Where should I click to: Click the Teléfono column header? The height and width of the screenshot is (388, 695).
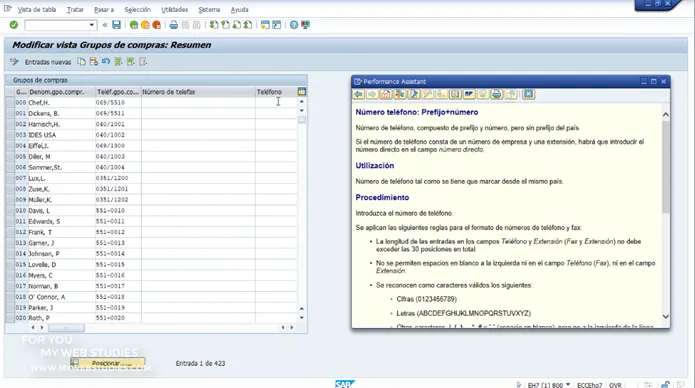[x=276, y=92]
